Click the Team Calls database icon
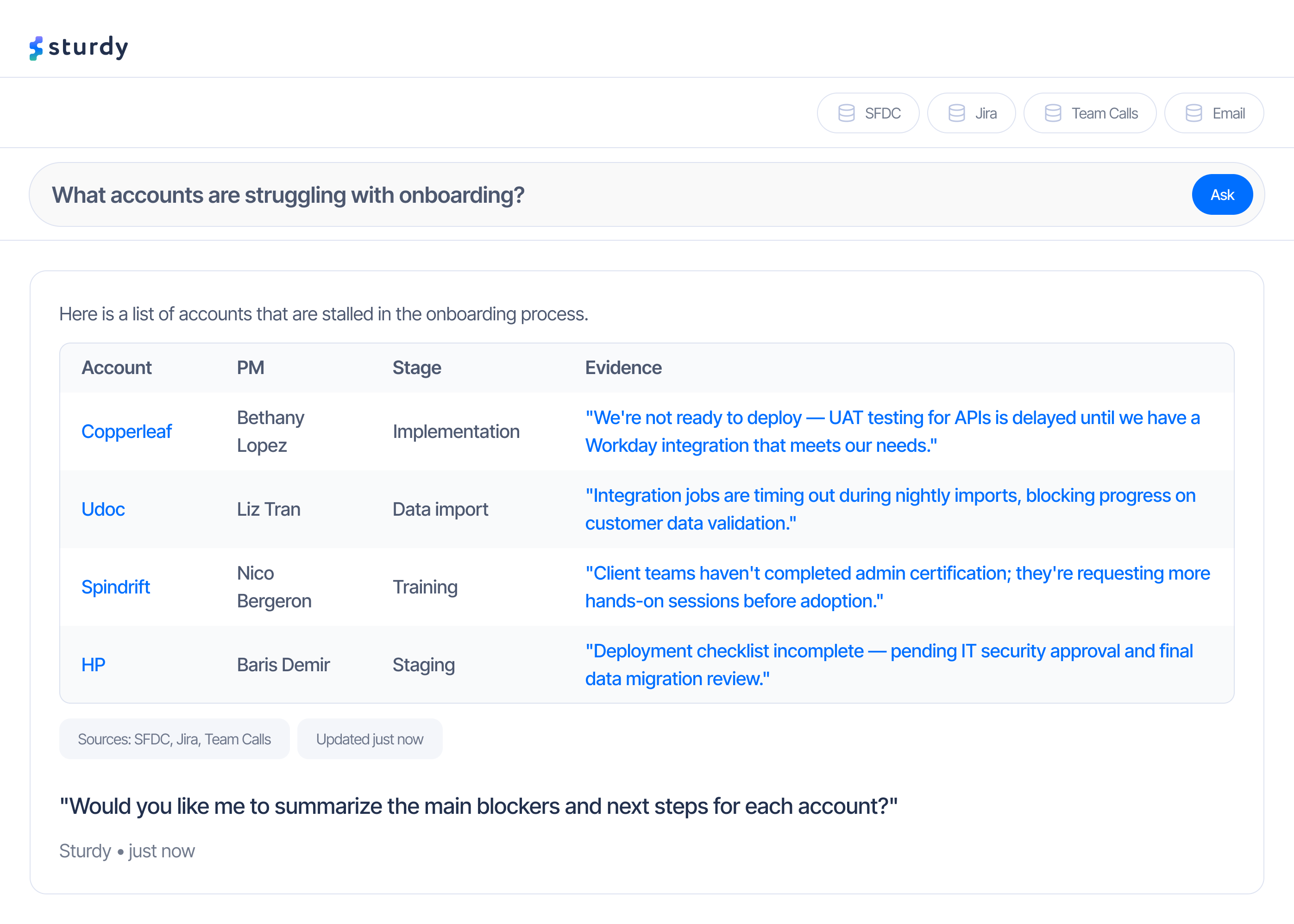 [1053, 113]
